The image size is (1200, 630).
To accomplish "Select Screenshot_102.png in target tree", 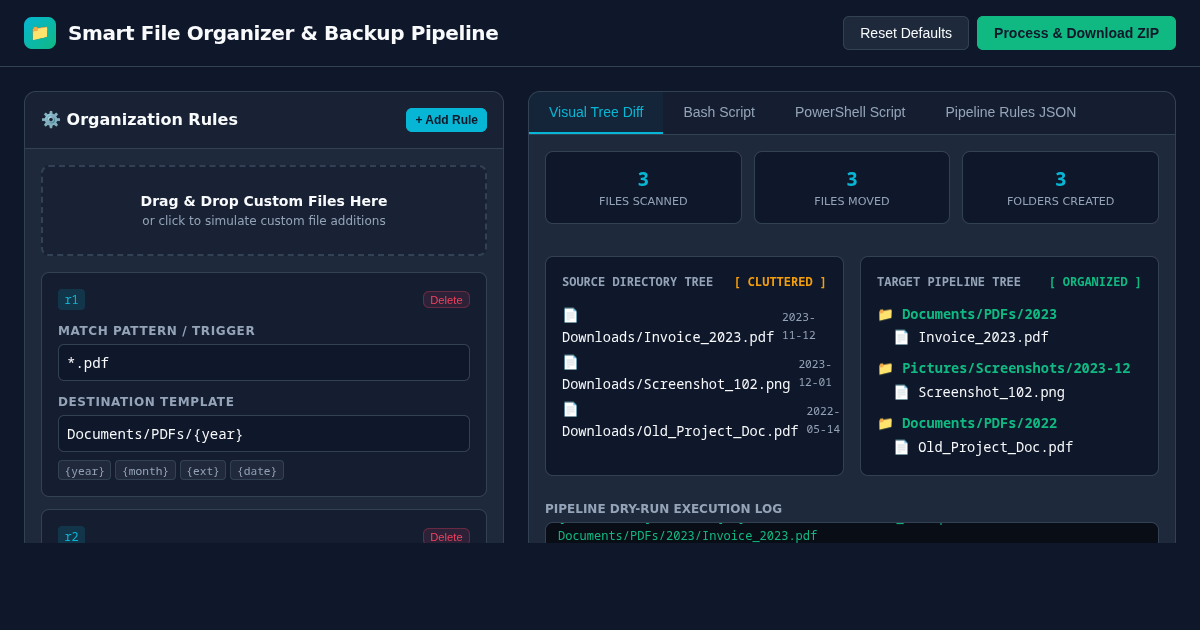I will (991, 392).
